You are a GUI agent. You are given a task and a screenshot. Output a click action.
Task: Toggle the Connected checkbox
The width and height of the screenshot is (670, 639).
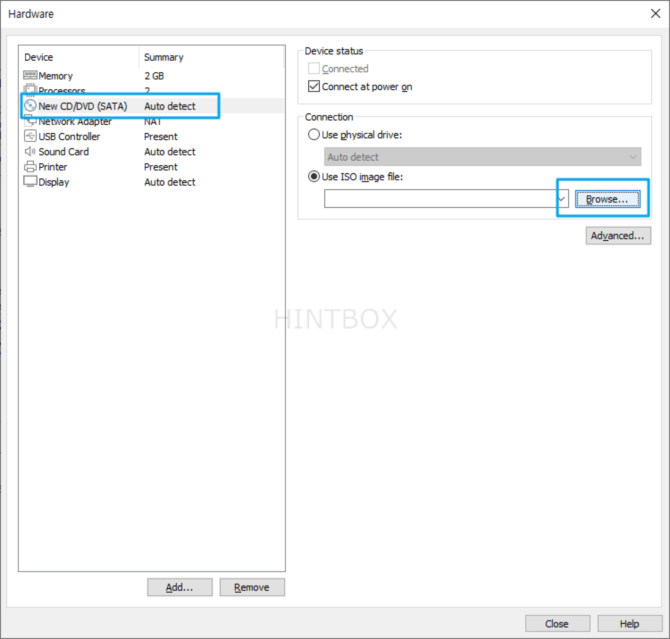pos(314,68)
